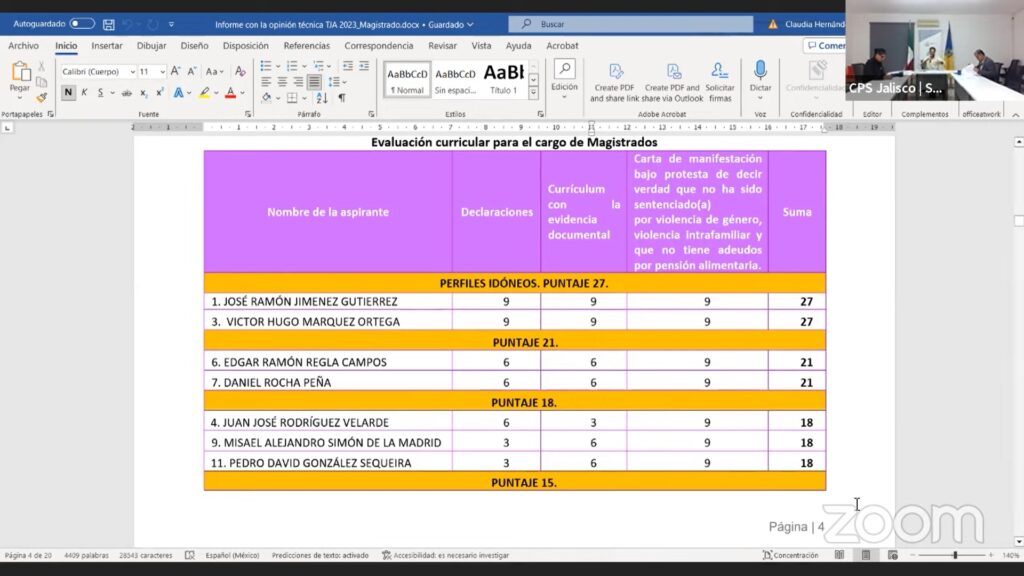The height and width of the screenshot is (576, 1024).
Task: Click Create PDF and share link
Action: 615,81
